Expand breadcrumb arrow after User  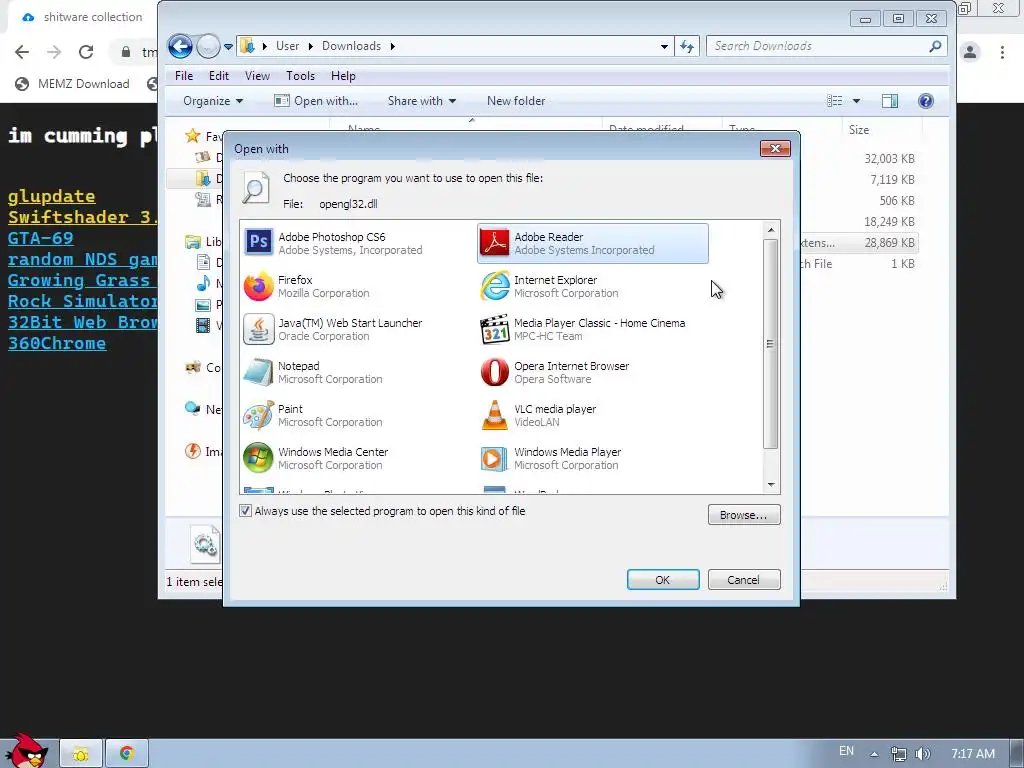tap(310, 46)
